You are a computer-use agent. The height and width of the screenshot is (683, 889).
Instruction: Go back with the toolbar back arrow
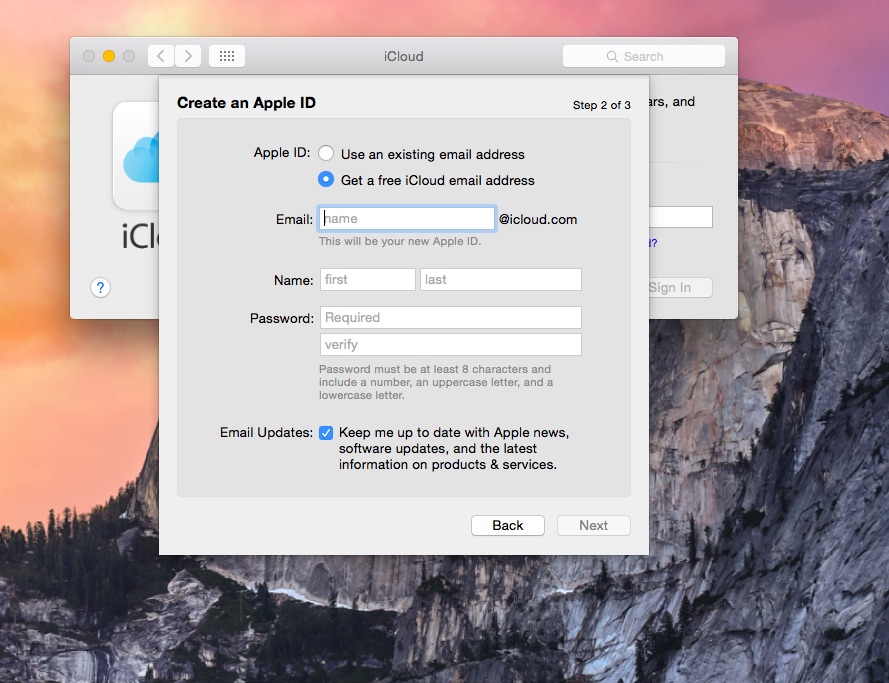pyautogui.click(x=161, y=56)
